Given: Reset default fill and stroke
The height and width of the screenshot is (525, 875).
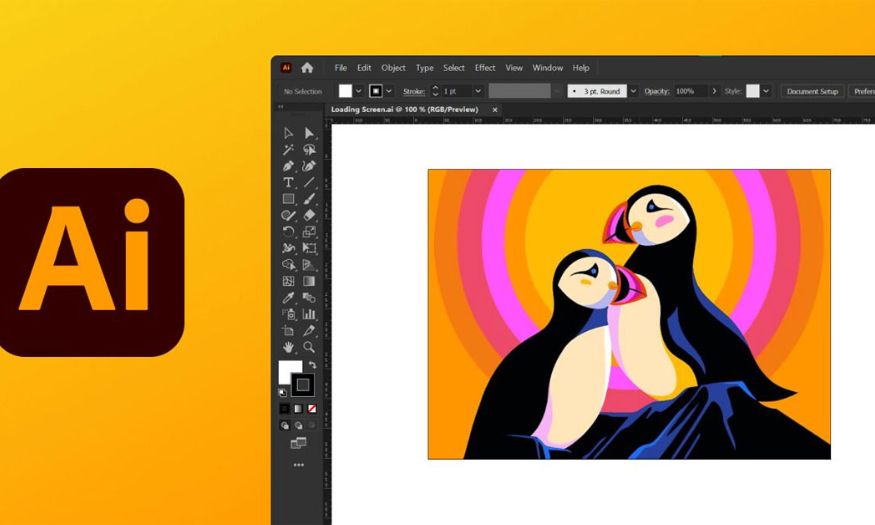Looking at the screenshot, I should click(x=282, y=392).
